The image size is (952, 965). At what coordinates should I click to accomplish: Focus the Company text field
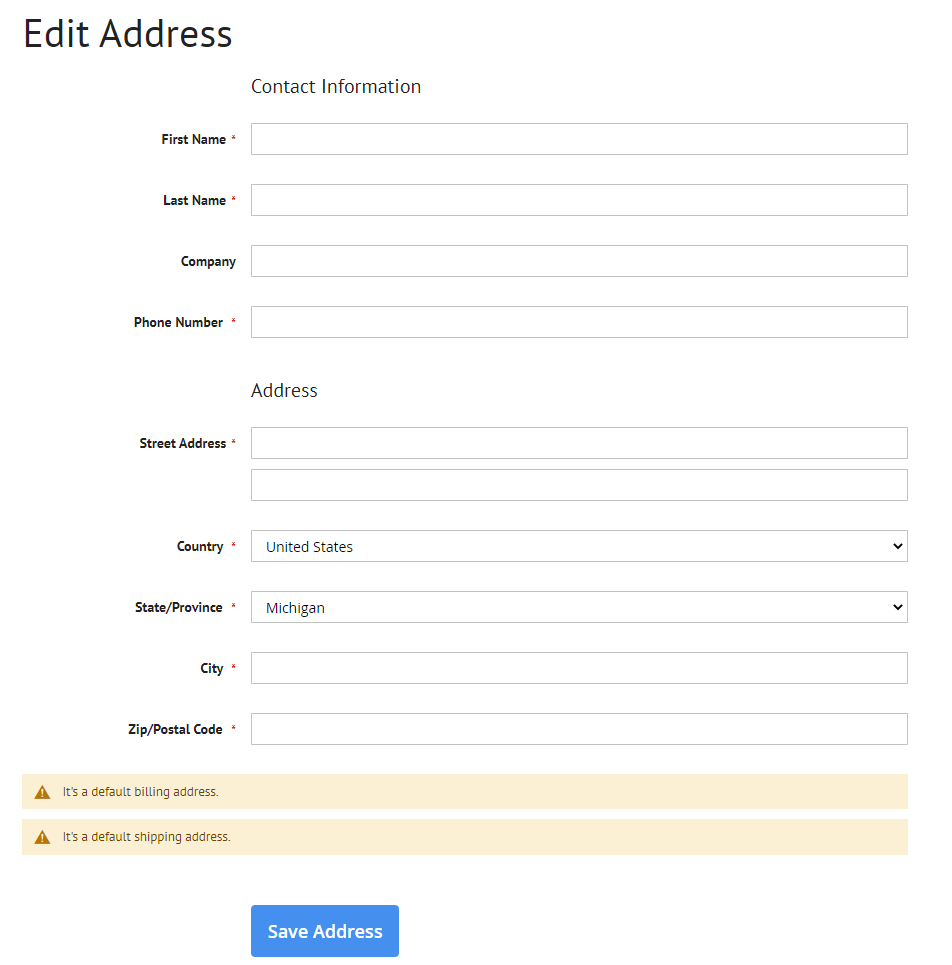click(579, 261)
